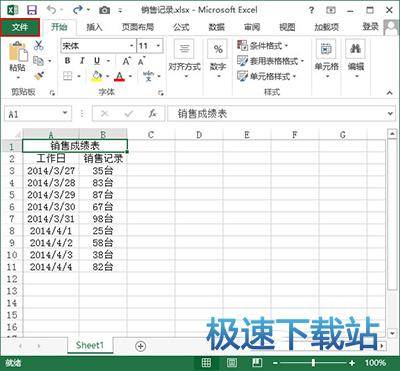Decrease font size with smaller A icon
This screenshot has height=371, width=400.
click(141, 61)
